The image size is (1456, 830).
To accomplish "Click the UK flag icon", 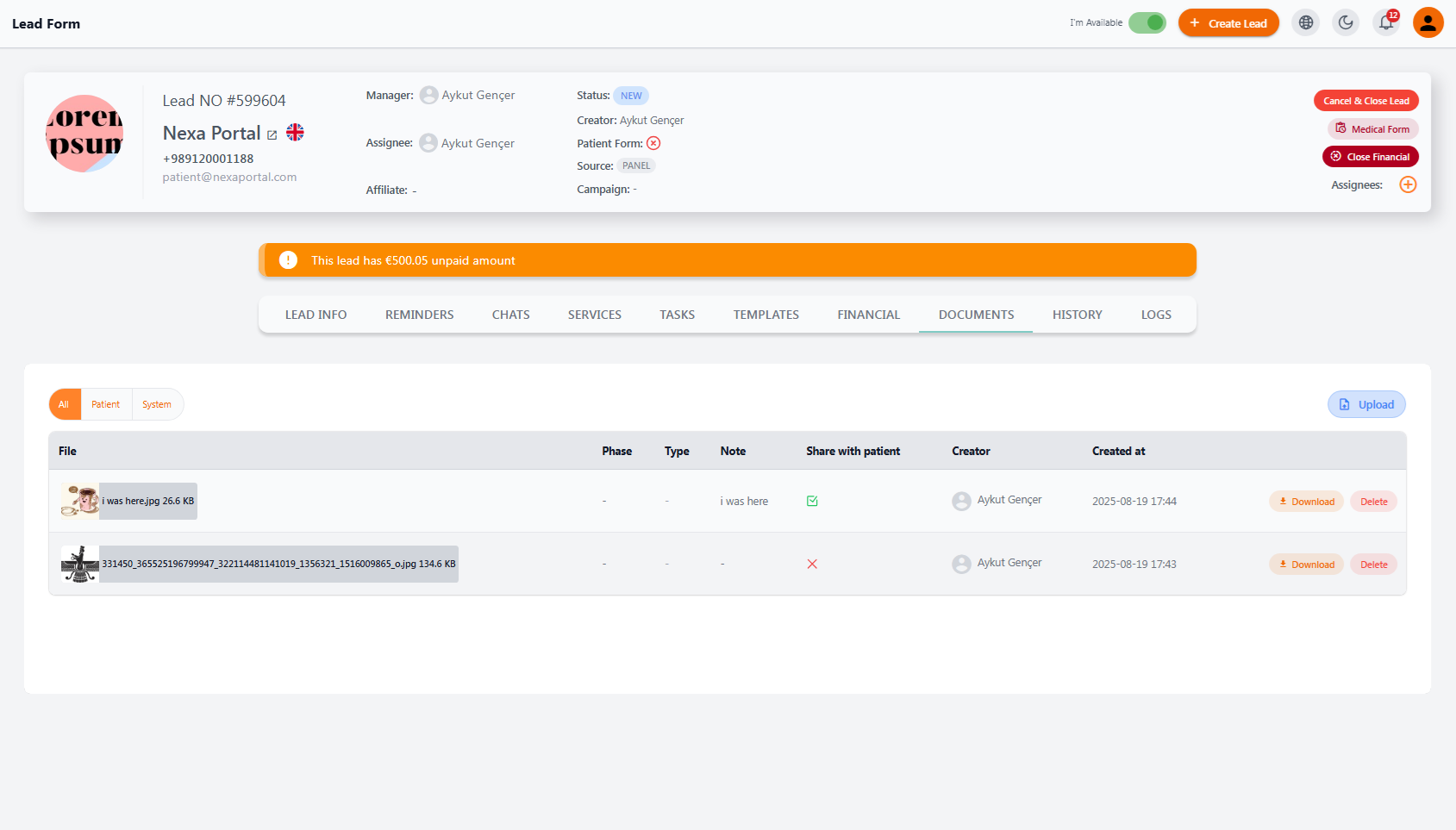I will [x=295, y=132].
